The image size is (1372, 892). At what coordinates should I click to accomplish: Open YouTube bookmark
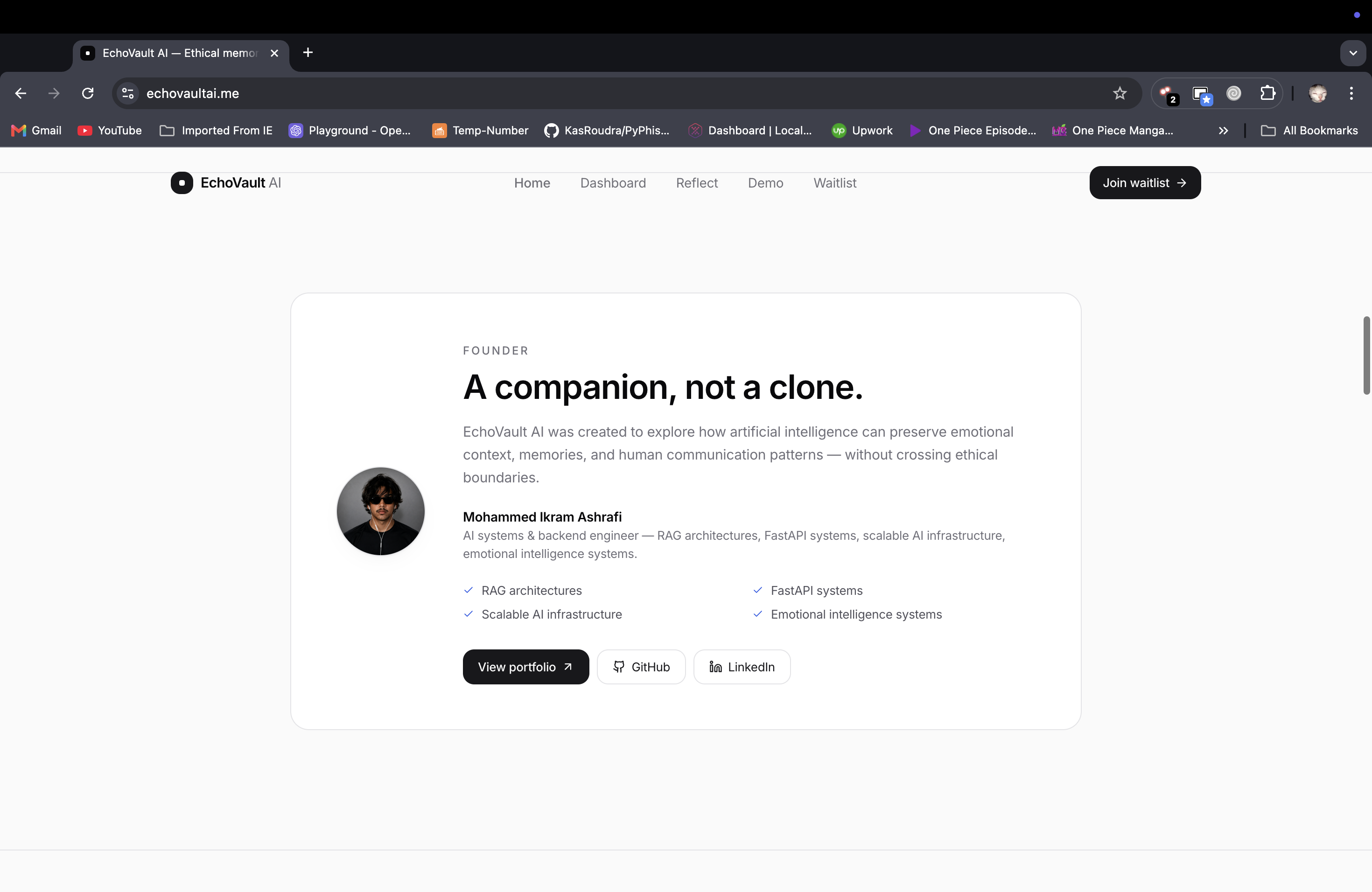tap(110, 131)
